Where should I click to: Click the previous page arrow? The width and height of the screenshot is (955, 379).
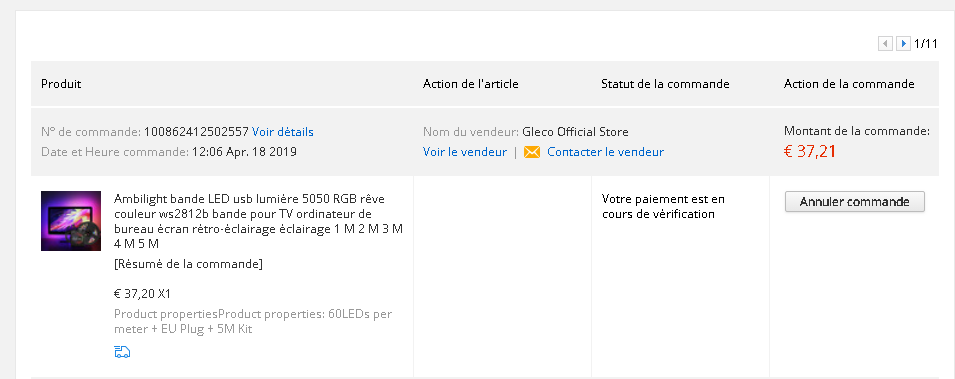pyautogui.click(x=885, y=44)
